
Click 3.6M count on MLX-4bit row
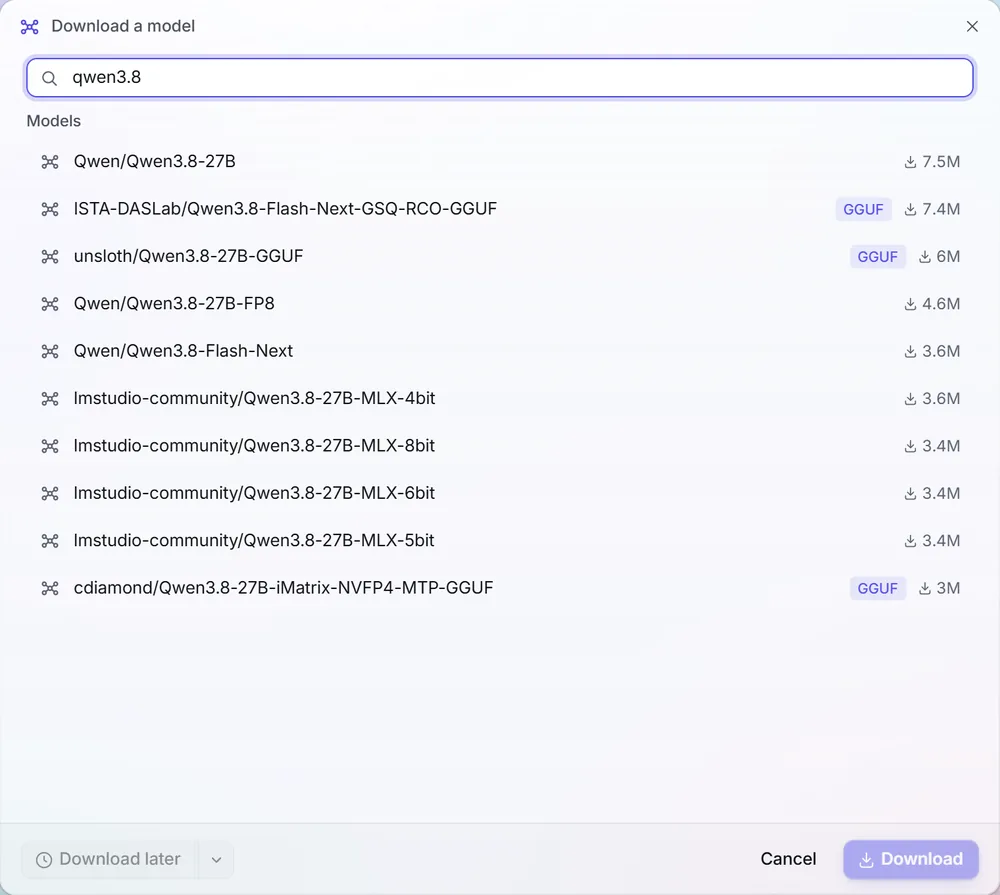932,399
